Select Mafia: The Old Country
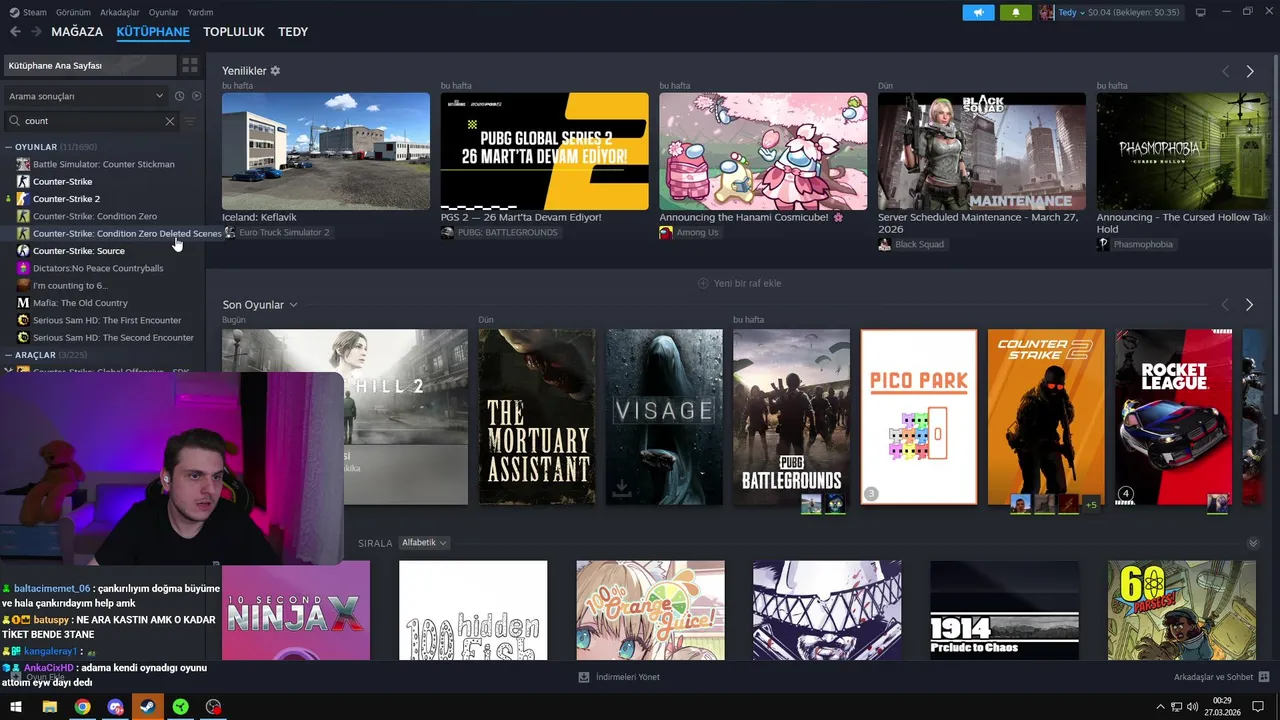This screenshot has height=720, width=1280. point(80,303)
